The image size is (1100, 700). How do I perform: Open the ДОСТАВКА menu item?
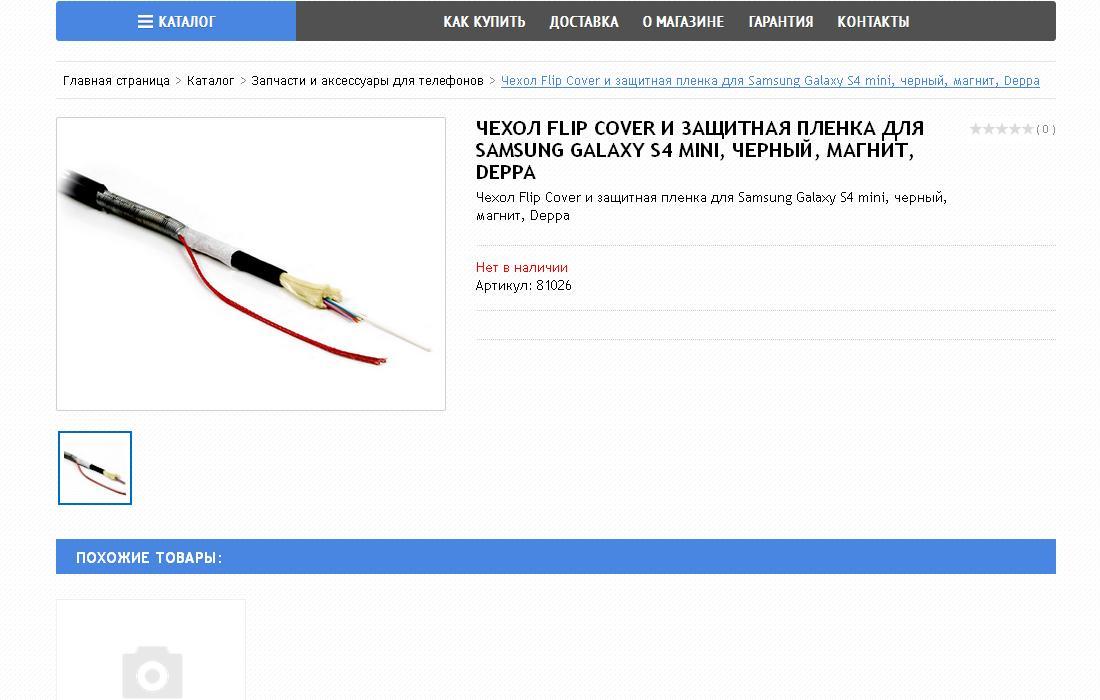pyautogui.click(x=584, y=22)
